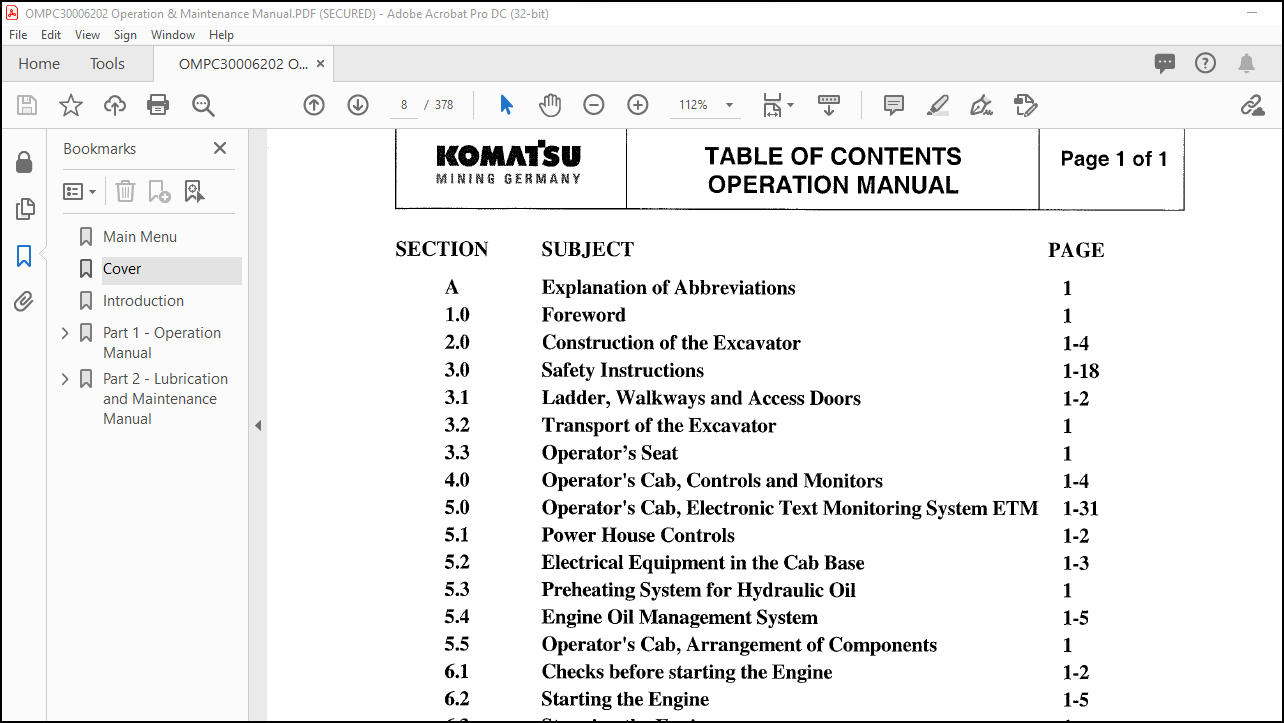Add a new bookmark icon
1284x723 pixels.
point(159,191)
